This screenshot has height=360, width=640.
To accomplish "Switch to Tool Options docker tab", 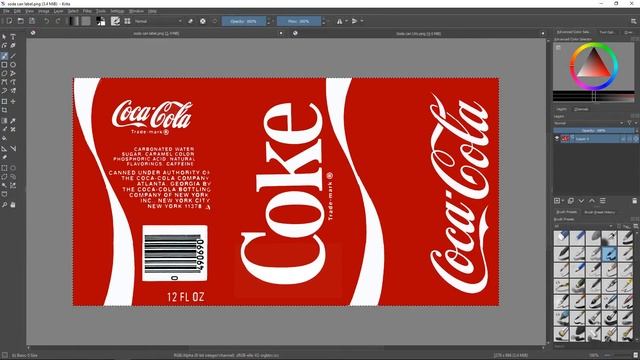I will click(x=607, y=32).
